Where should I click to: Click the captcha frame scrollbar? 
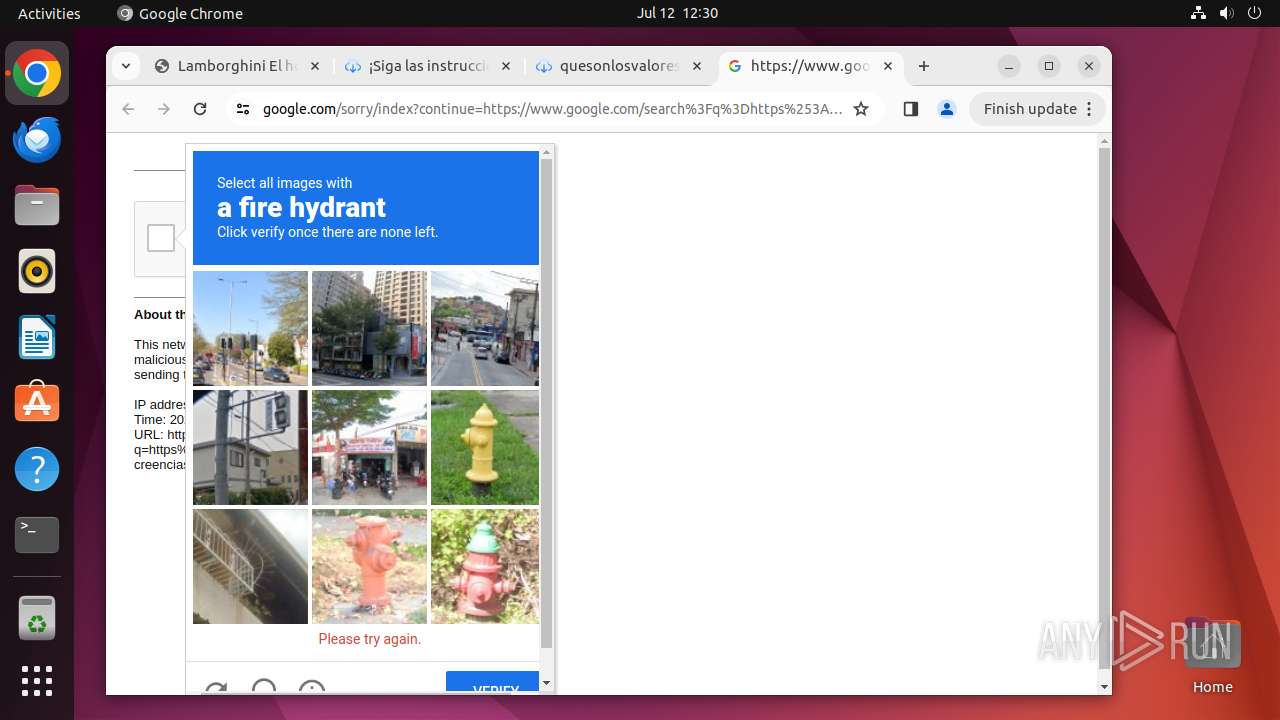click(547, 402)
